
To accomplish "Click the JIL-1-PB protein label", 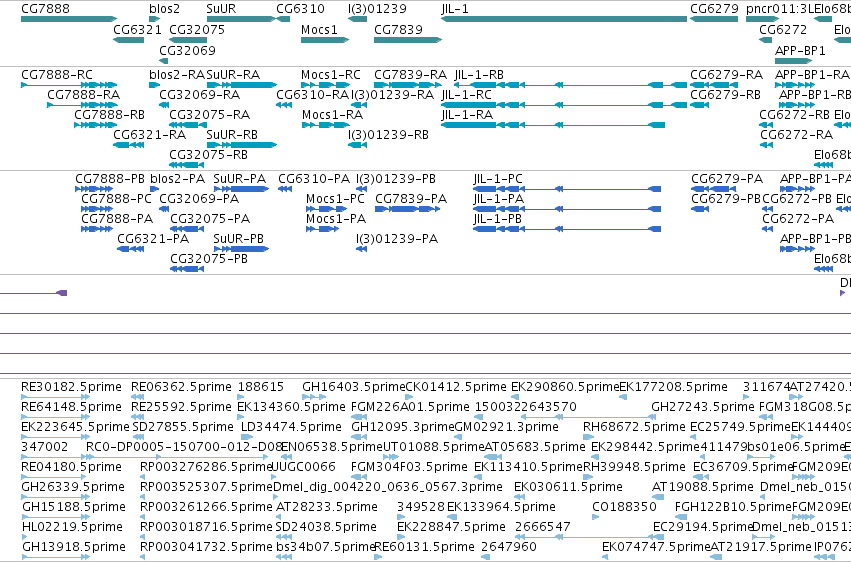I will [x=498, y=219].
